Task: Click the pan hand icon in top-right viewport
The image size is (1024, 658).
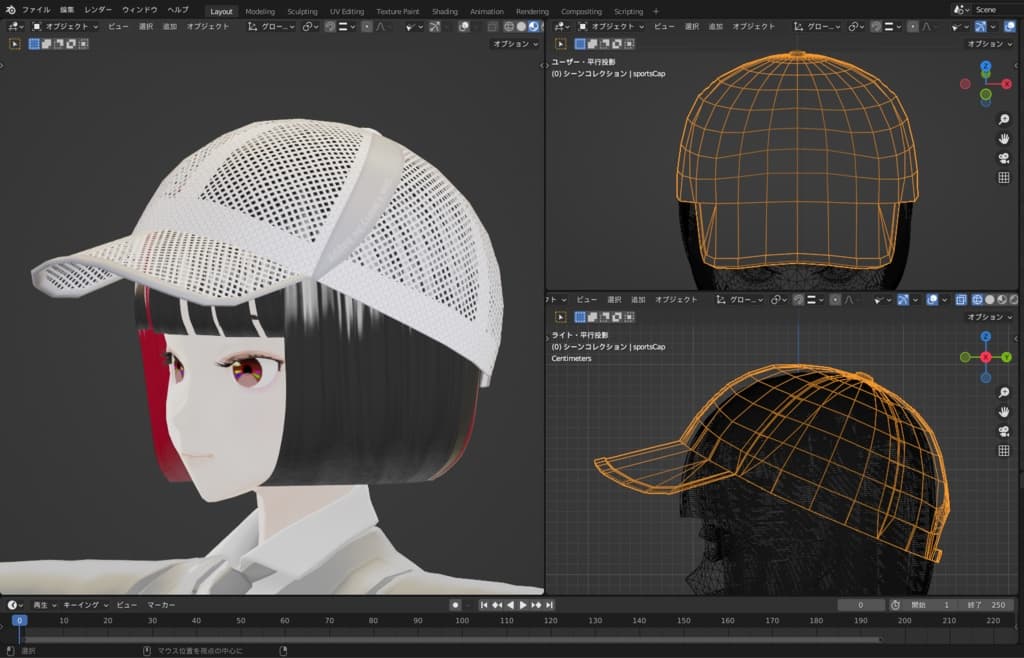Action: (1003, 138)
